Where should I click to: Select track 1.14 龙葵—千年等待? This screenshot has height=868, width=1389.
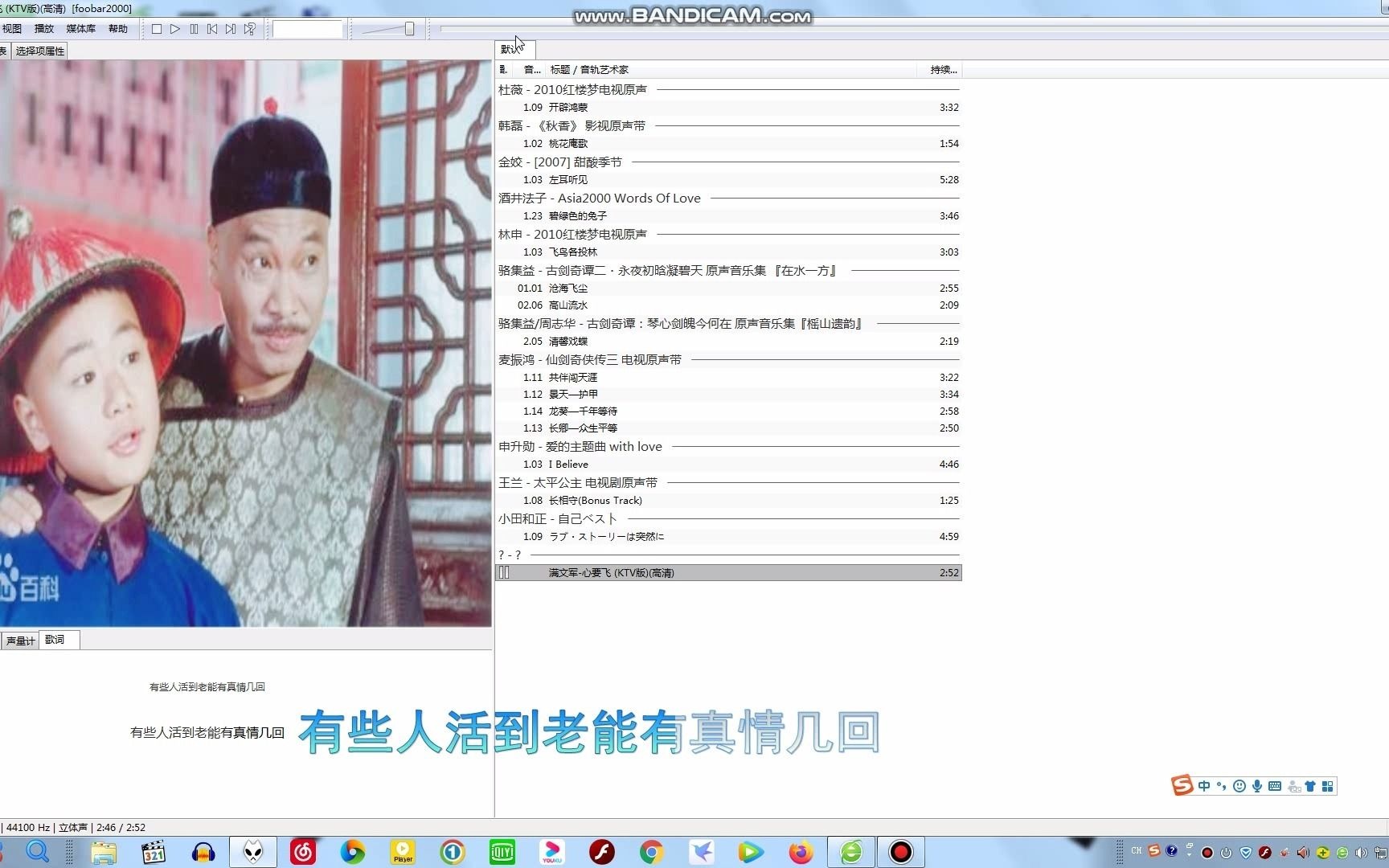(x=728, y=411)
